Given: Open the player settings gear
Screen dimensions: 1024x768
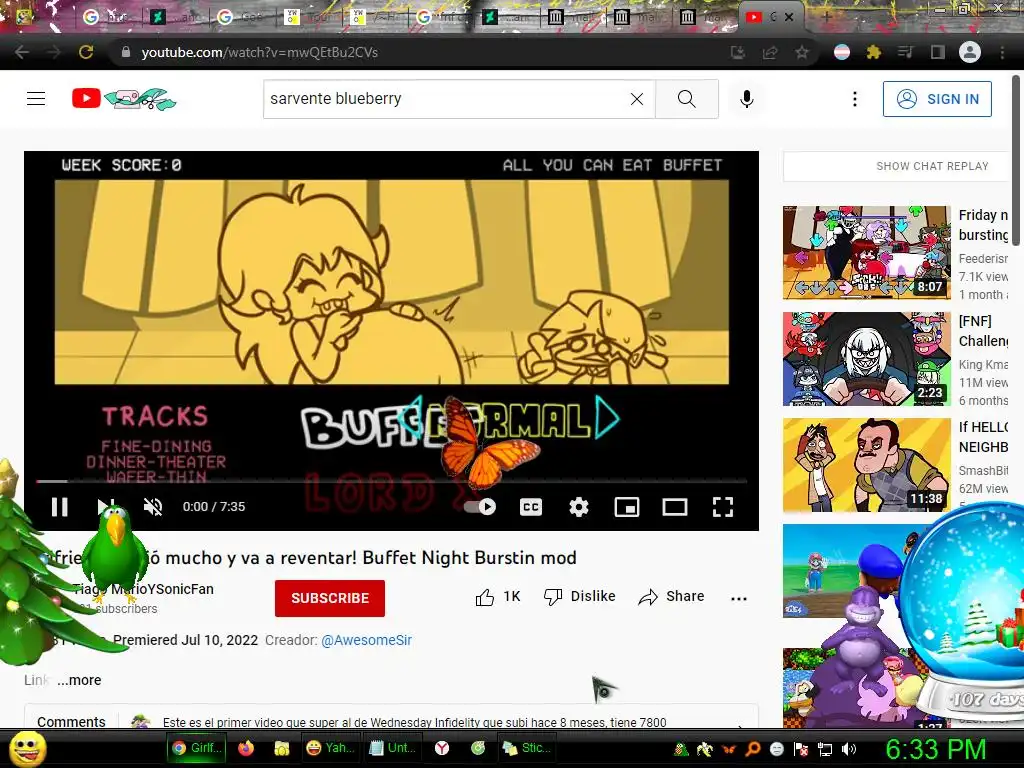Looking at the screenshot, I should tap(579, 507).
